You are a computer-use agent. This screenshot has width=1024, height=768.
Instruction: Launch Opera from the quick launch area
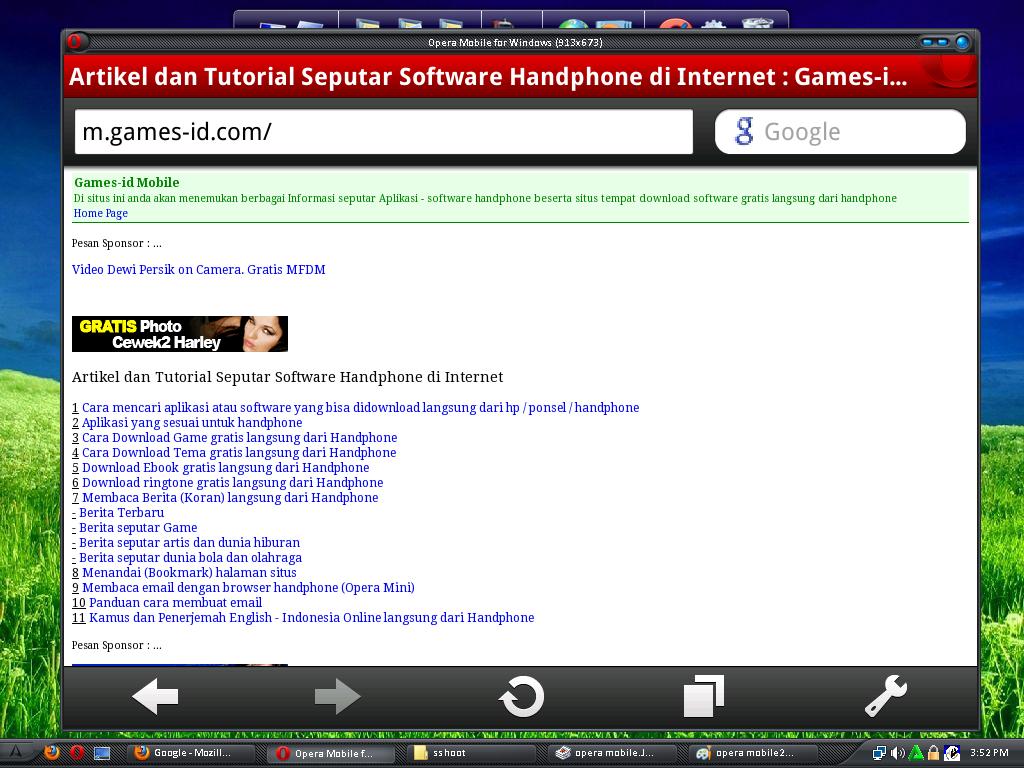[76, 752]
